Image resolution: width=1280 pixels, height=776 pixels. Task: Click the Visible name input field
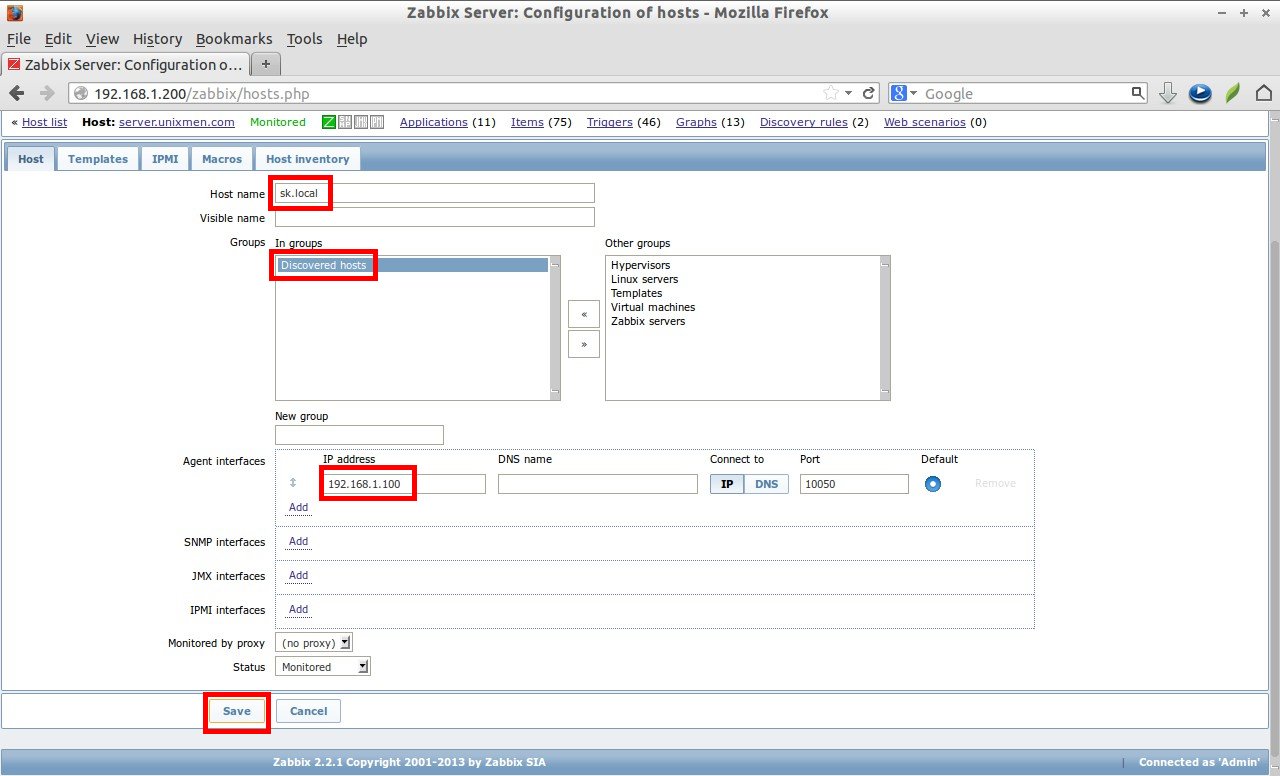tap(435, 217)
